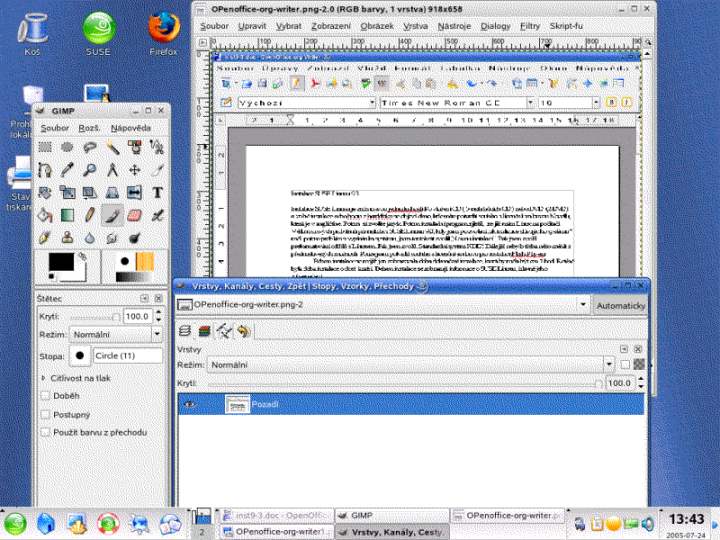Select the Perspective tool

coord(112,192)
